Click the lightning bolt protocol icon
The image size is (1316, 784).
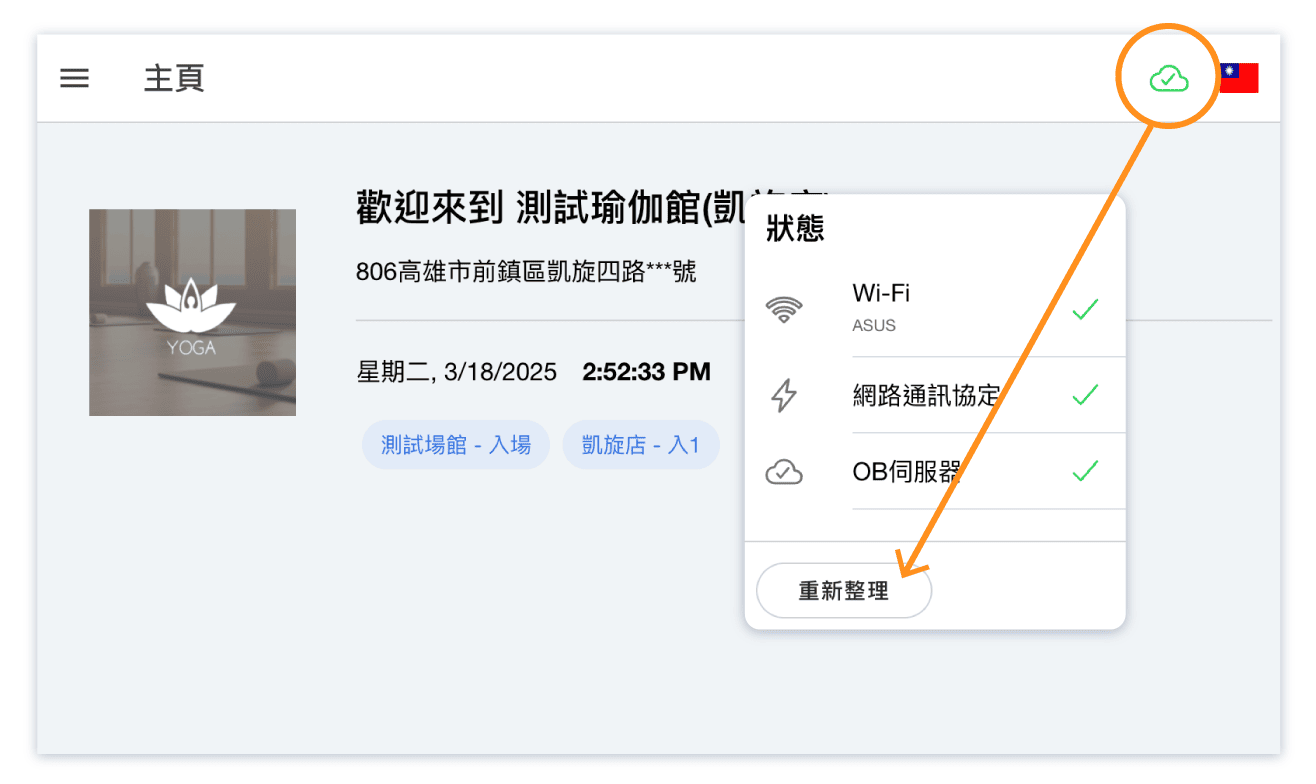click(x=783, y=396)
